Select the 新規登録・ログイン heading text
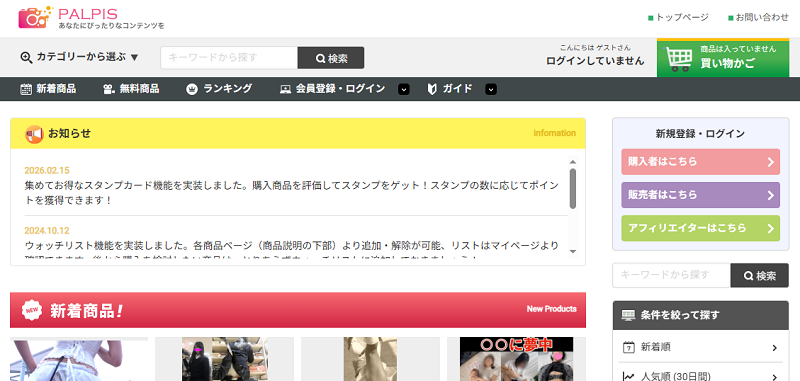The width and height of the screenshot is (800, 381). (x=700, y=134)
